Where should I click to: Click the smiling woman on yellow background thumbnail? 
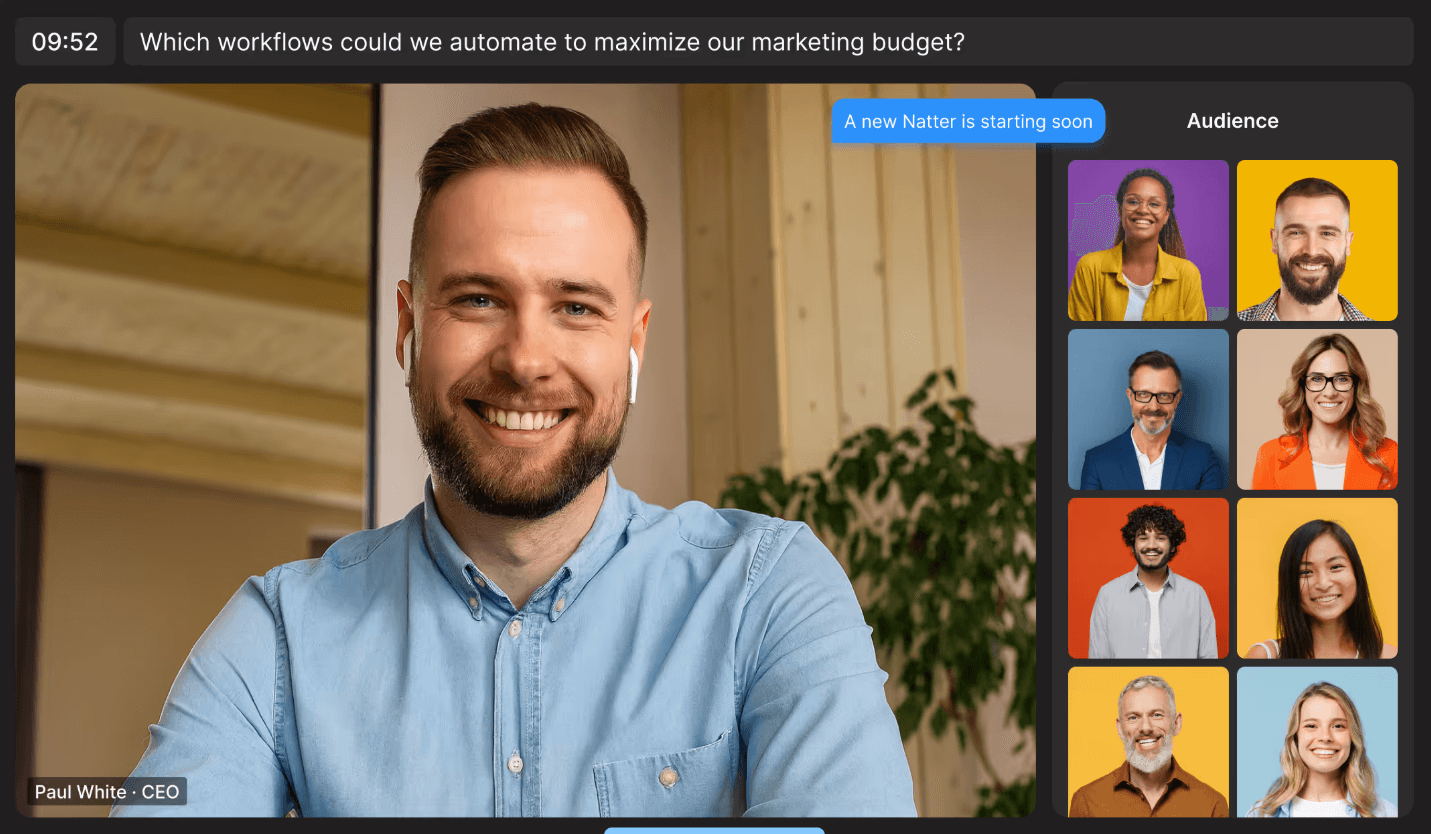pyautogui.click(x=1316, y=578)
